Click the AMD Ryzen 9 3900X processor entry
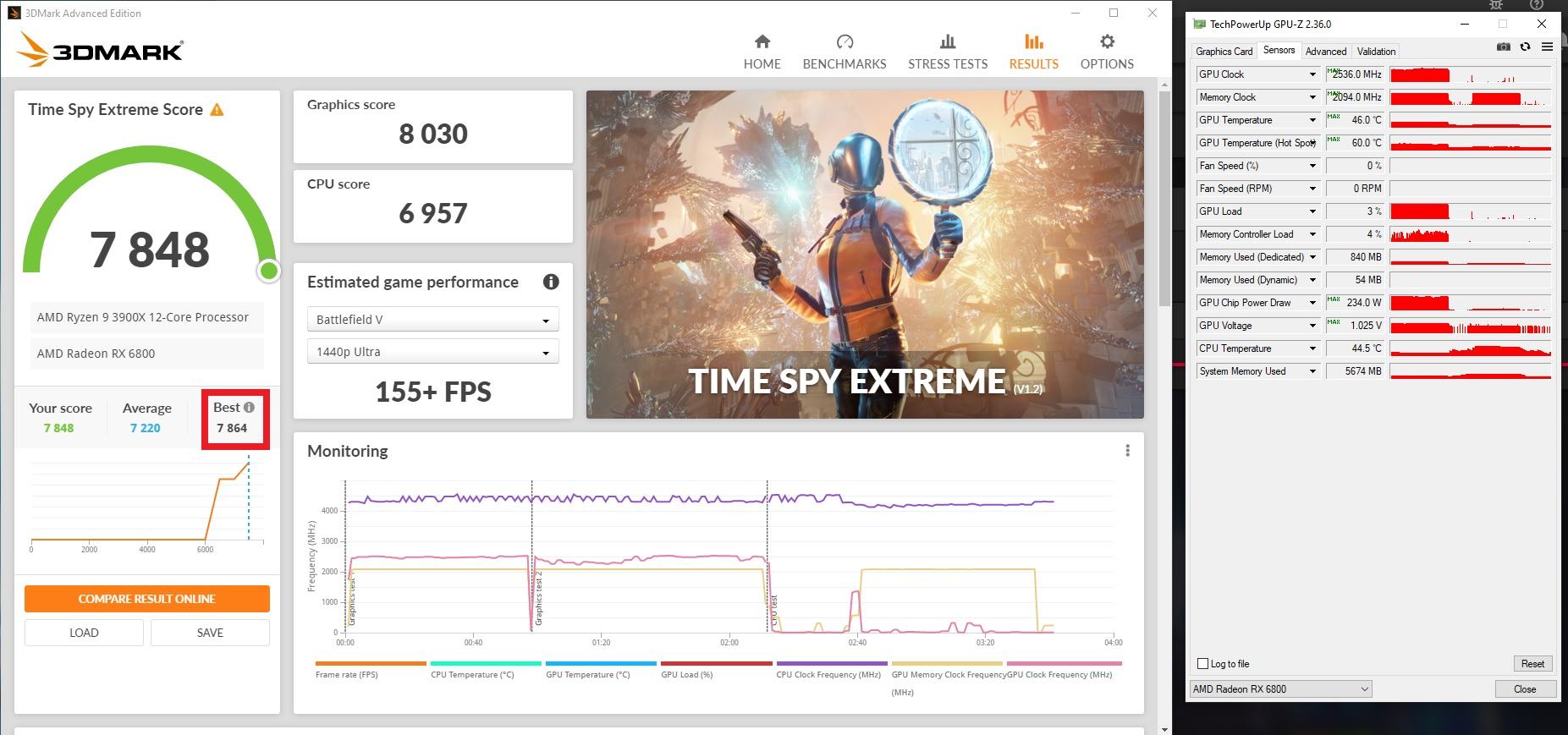The width and height of the screenshot is (1568, 735). pos(146,317)
